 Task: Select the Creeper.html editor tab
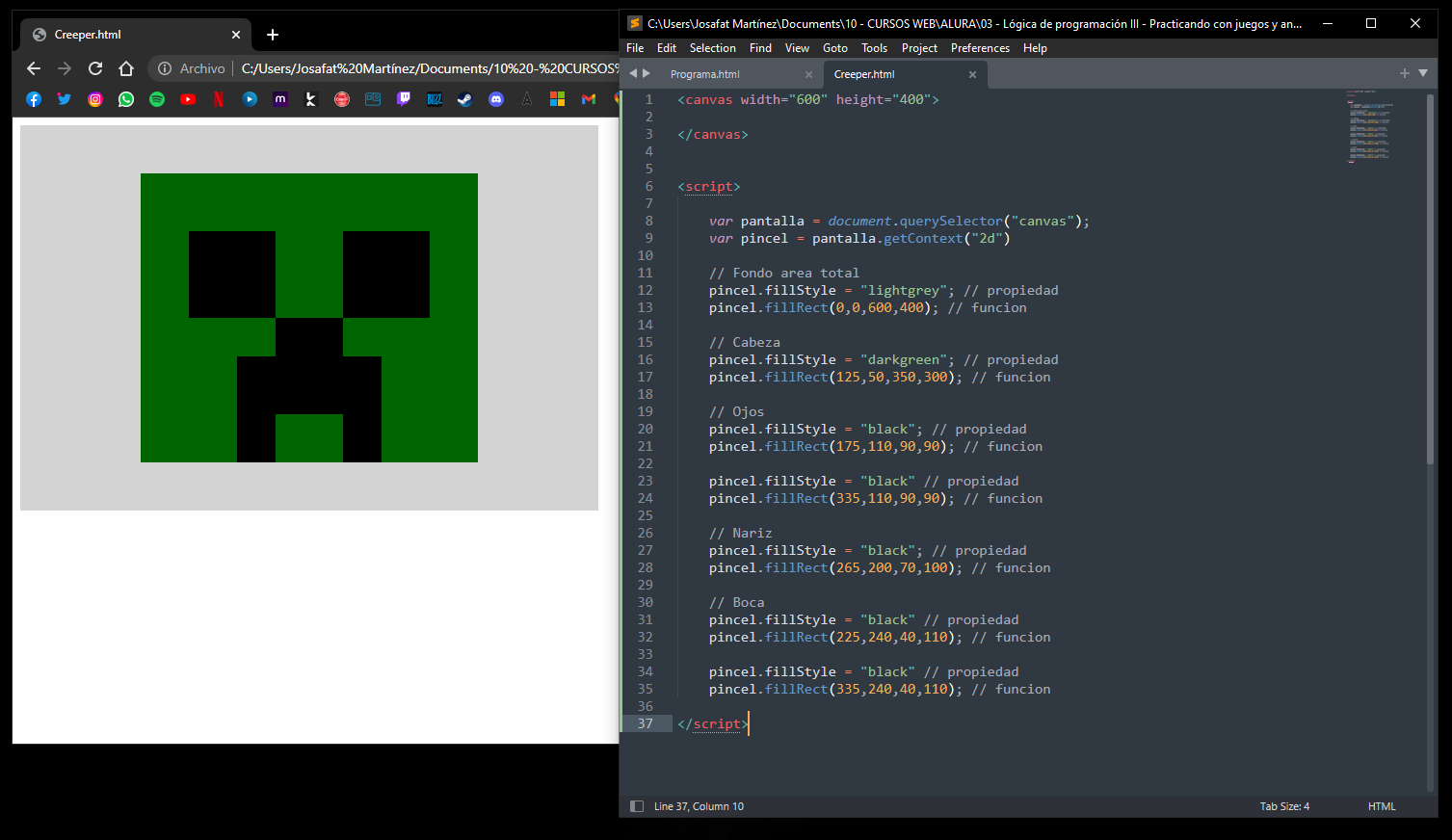(x=864, y=74)
